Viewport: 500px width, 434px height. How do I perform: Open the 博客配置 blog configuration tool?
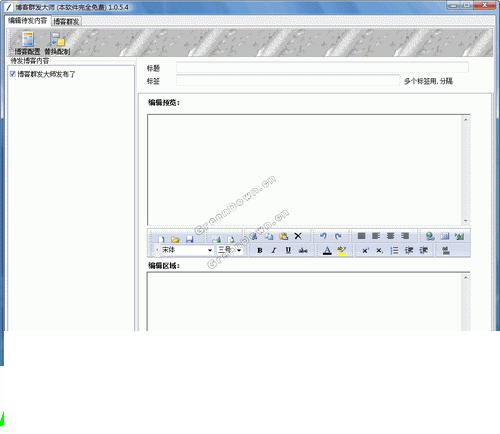(27, 43)
